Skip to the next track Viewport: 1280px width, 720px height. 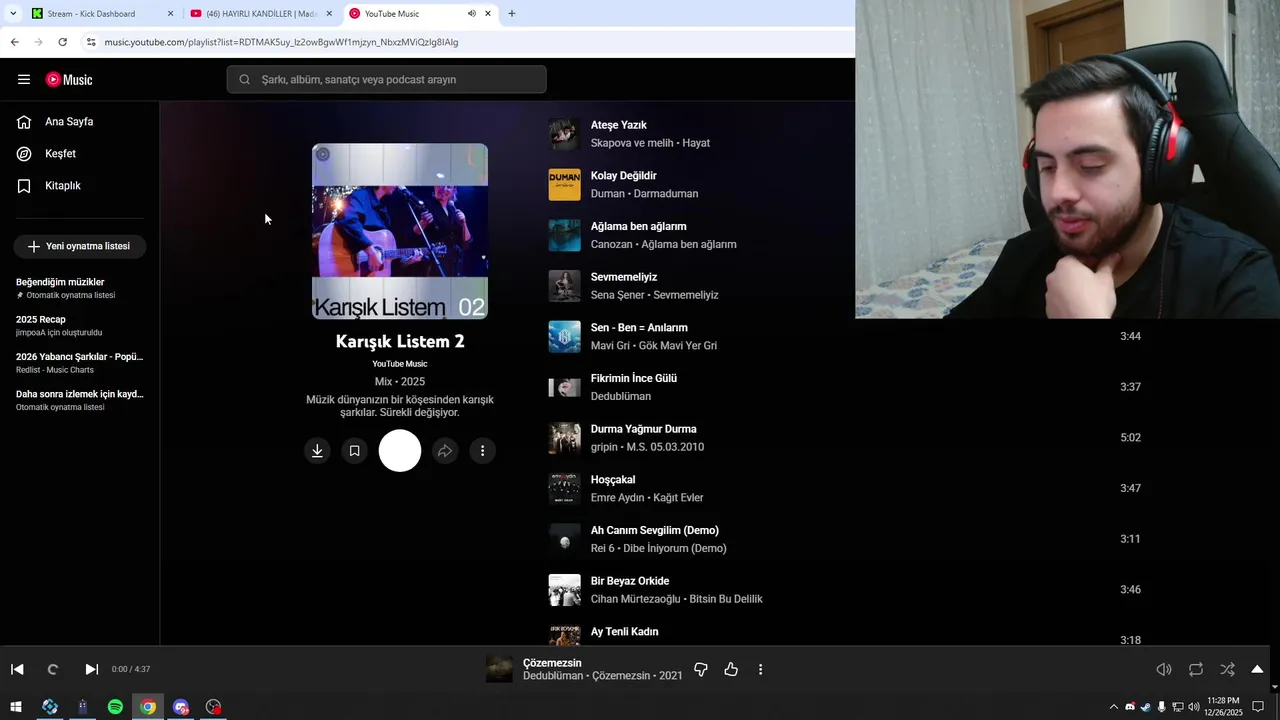coord(91,669)
